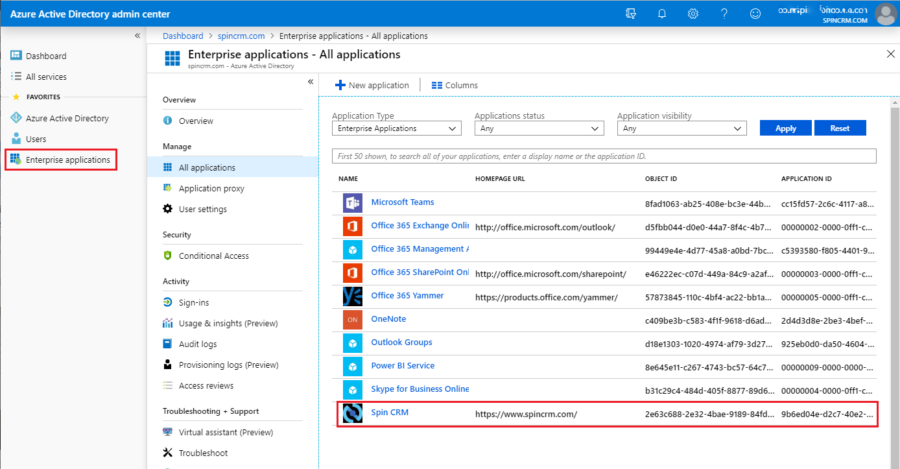This screenshot has height=469, width=900.
Task: Select All applications menu item
Action: (232, 167)
